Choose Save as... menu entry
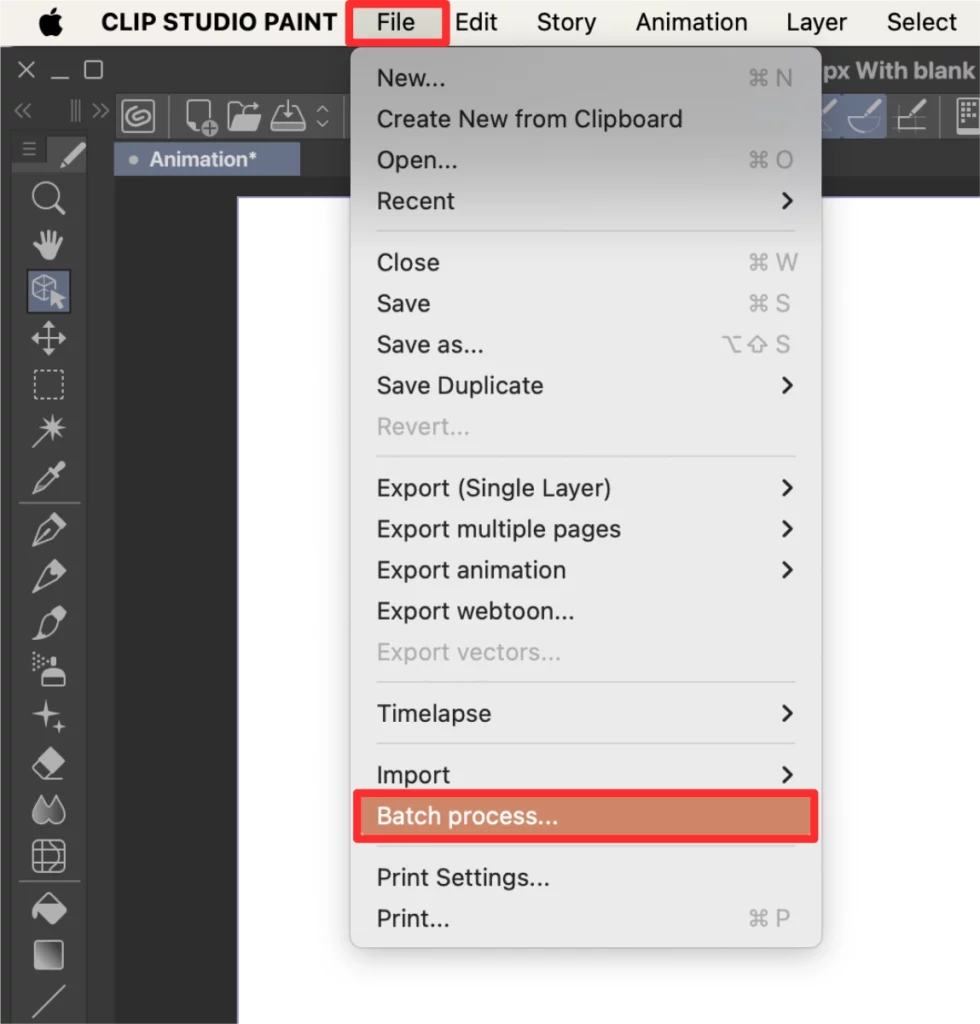980x1024 pixels. coord(586,345)
